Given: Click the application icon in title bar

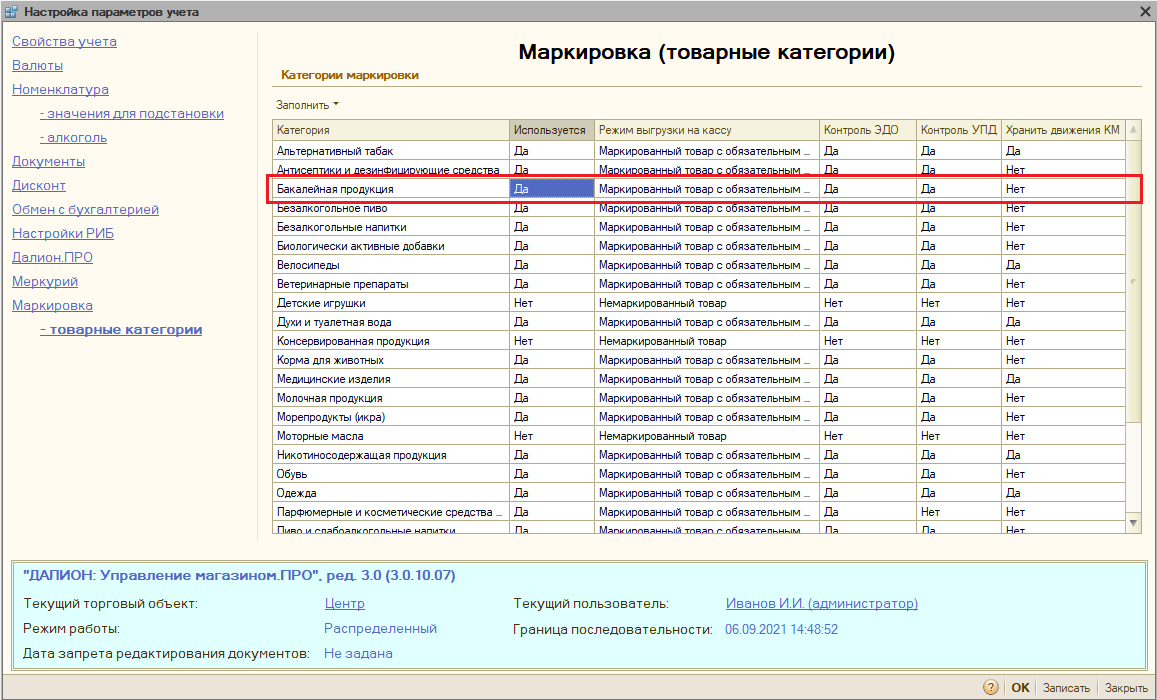Looking at the screenshot, I should [x=11, y=12].
